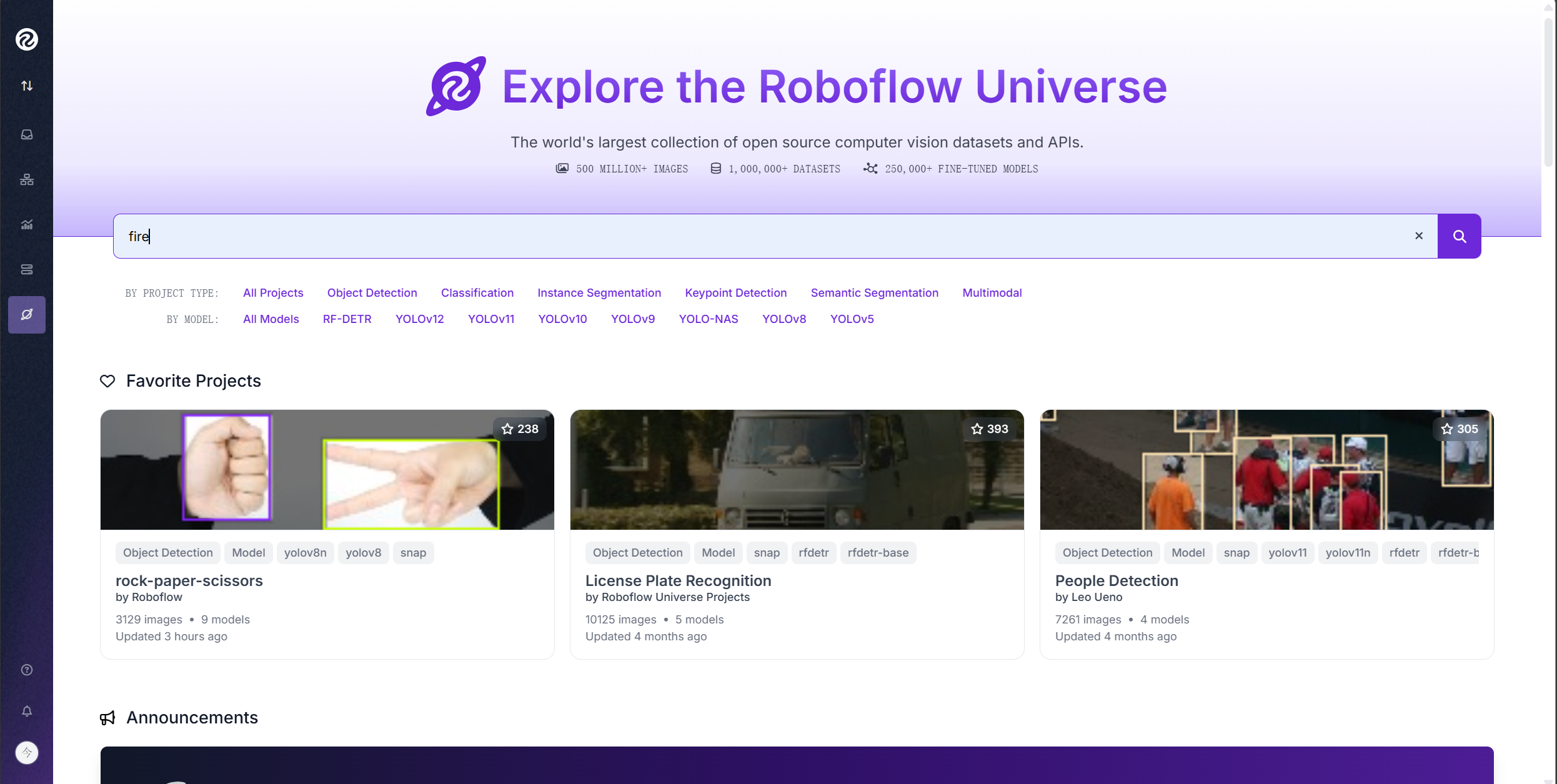Open the License Plate Recognition title
This screenshot has width=1557, height=784.
click(x=679, y=580)
